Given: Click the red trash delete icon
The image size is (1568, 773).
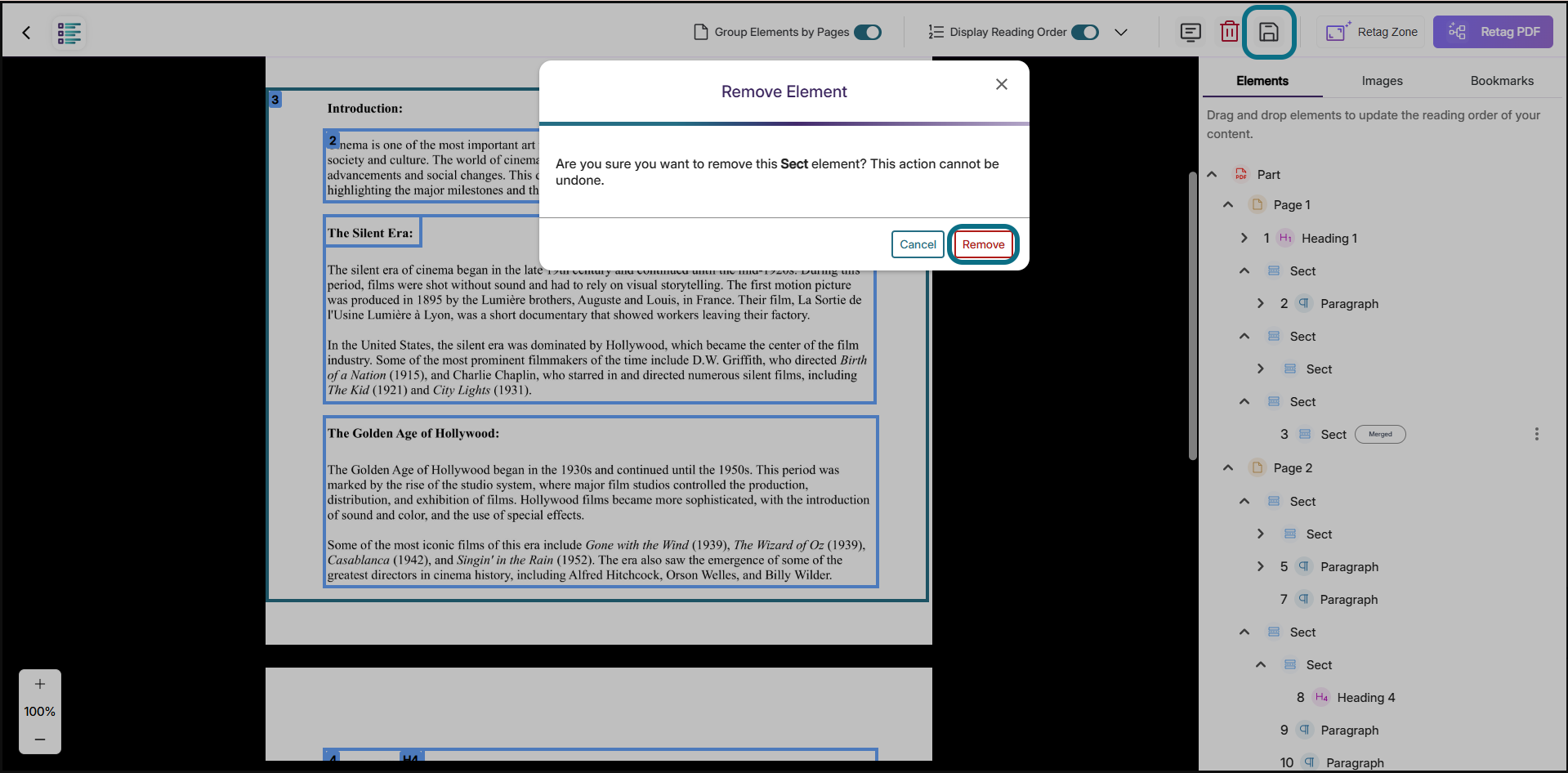Looking at the screenshot, I should point(1229,32).
